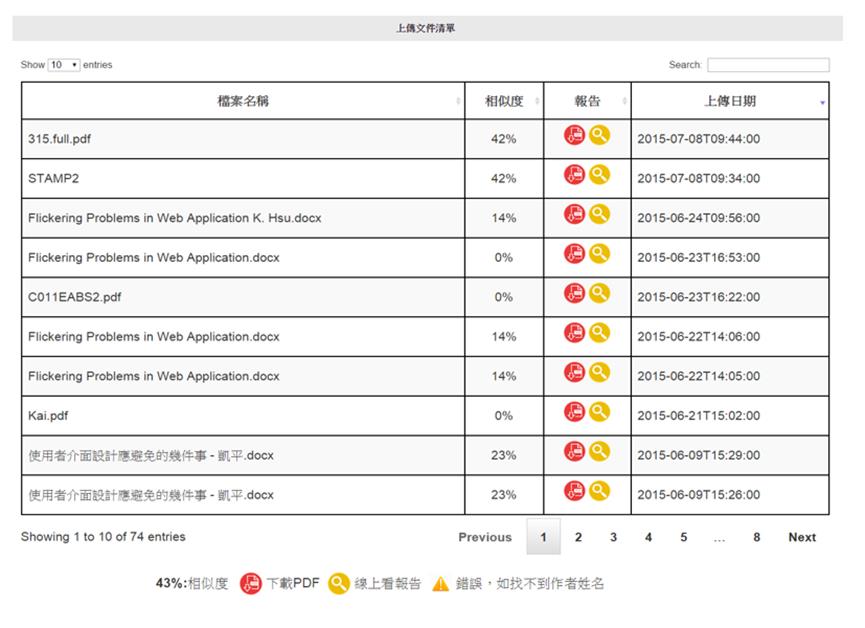Viewport: 865px width, 628px height.
Task: Open online report for C011EABS2.pdf
Action: (599, 293)
